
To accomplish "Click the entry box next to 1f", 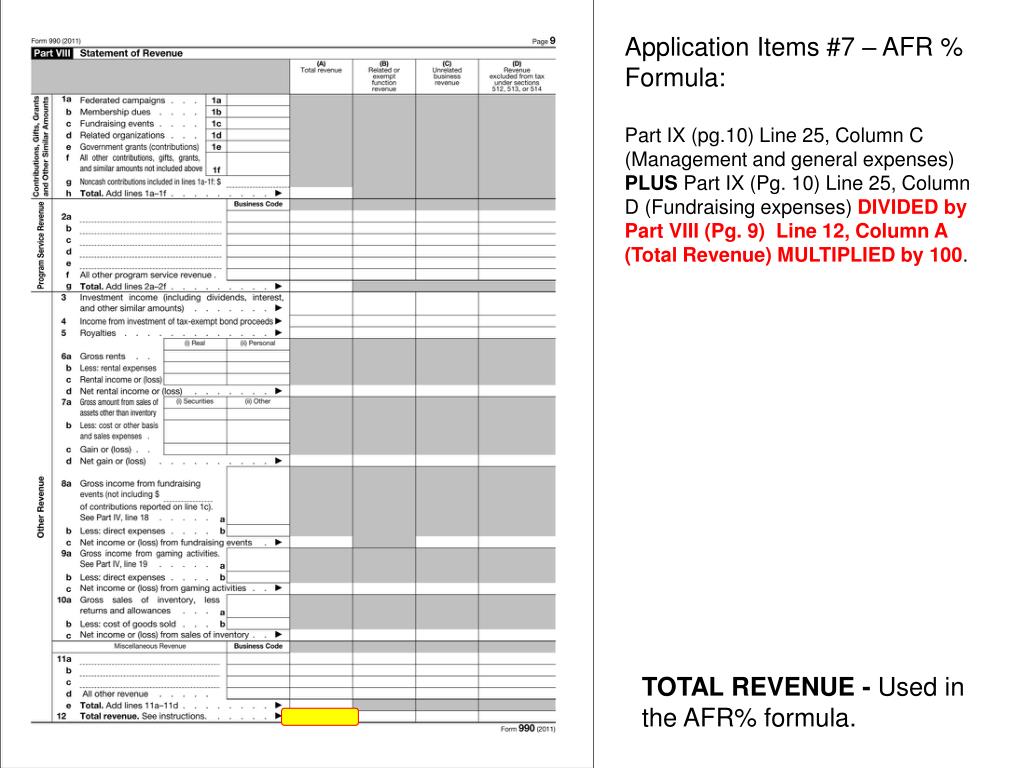I will click(258, 164).
